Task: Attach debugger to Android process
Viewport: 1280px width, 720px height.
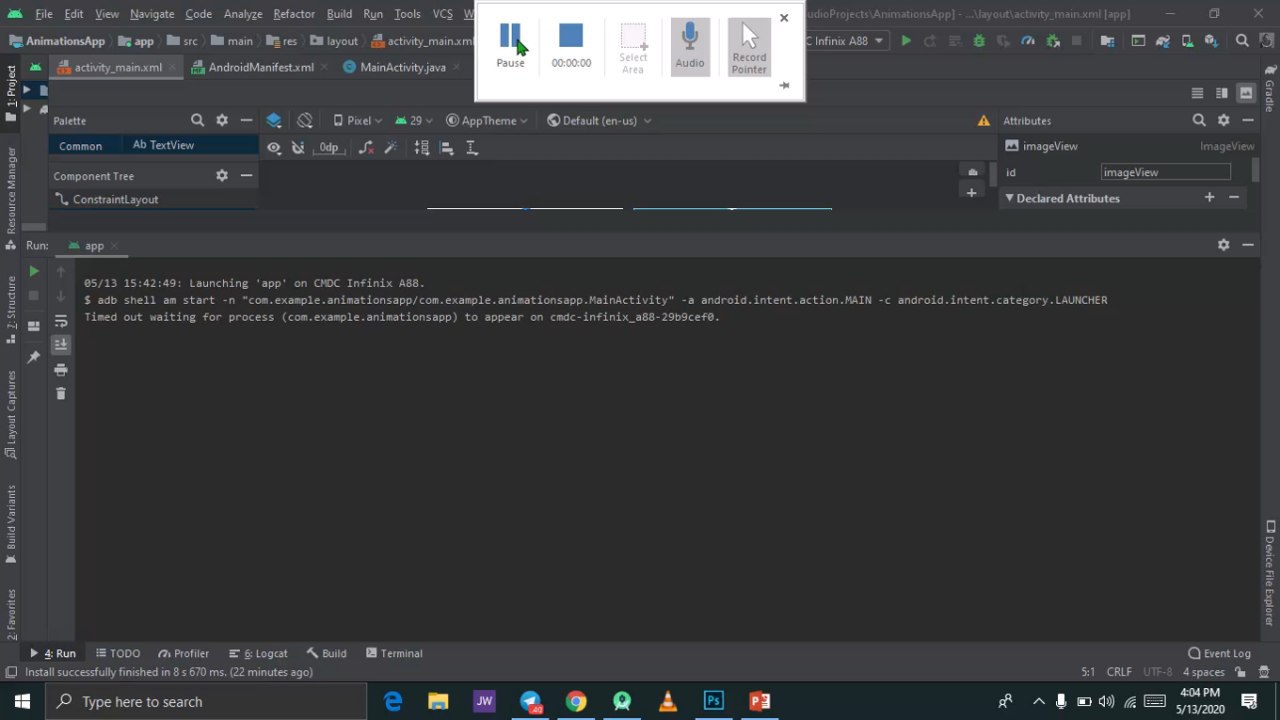Action: [1052, 41]
